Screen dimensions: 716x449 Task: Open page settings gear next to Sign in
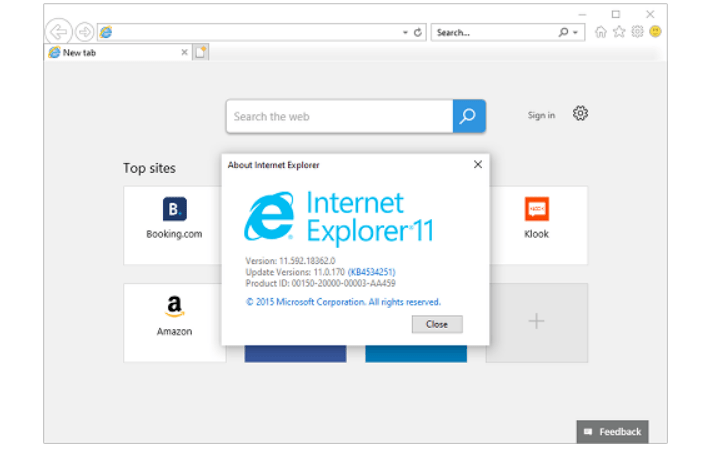coord(580,113)
